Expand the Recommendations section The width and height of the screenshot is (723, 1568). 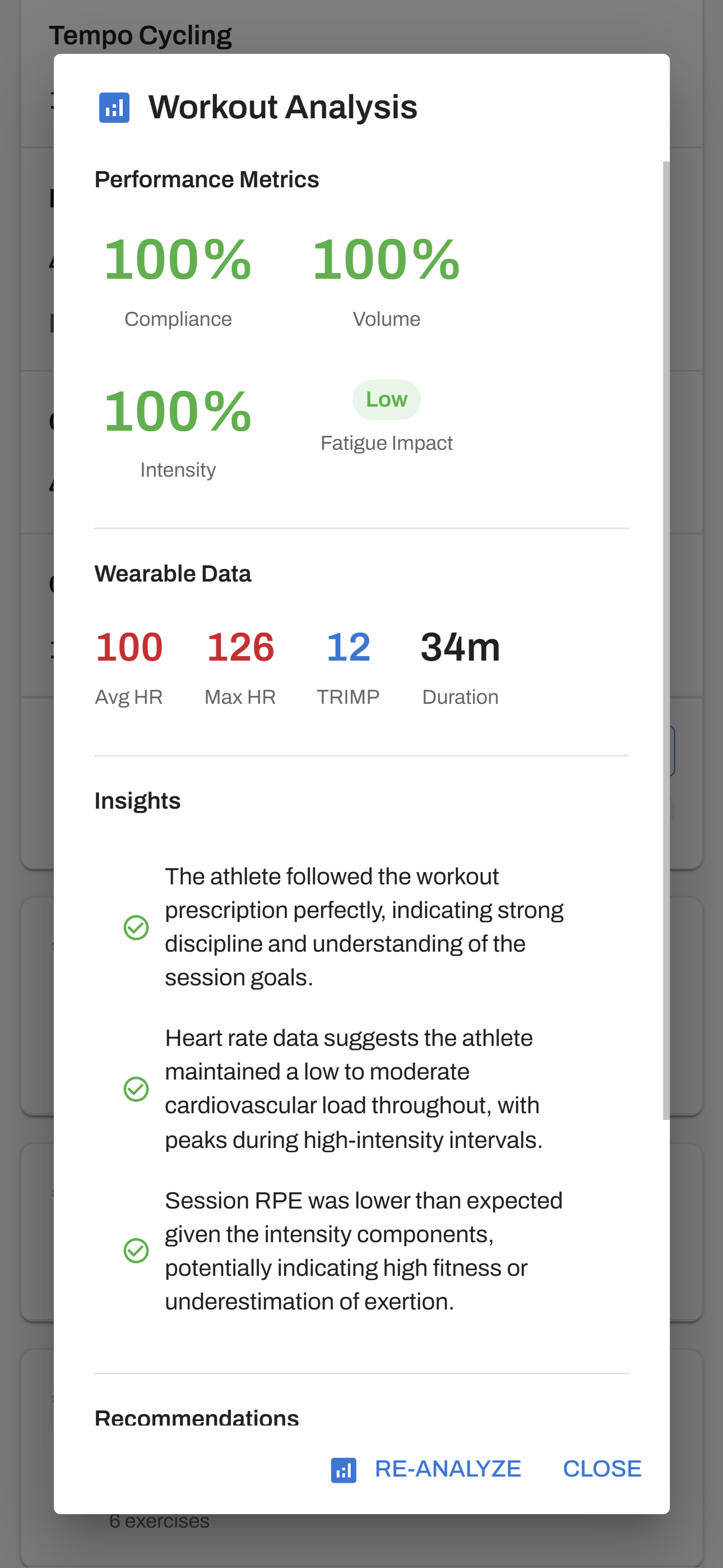[x=196, y=1416]
